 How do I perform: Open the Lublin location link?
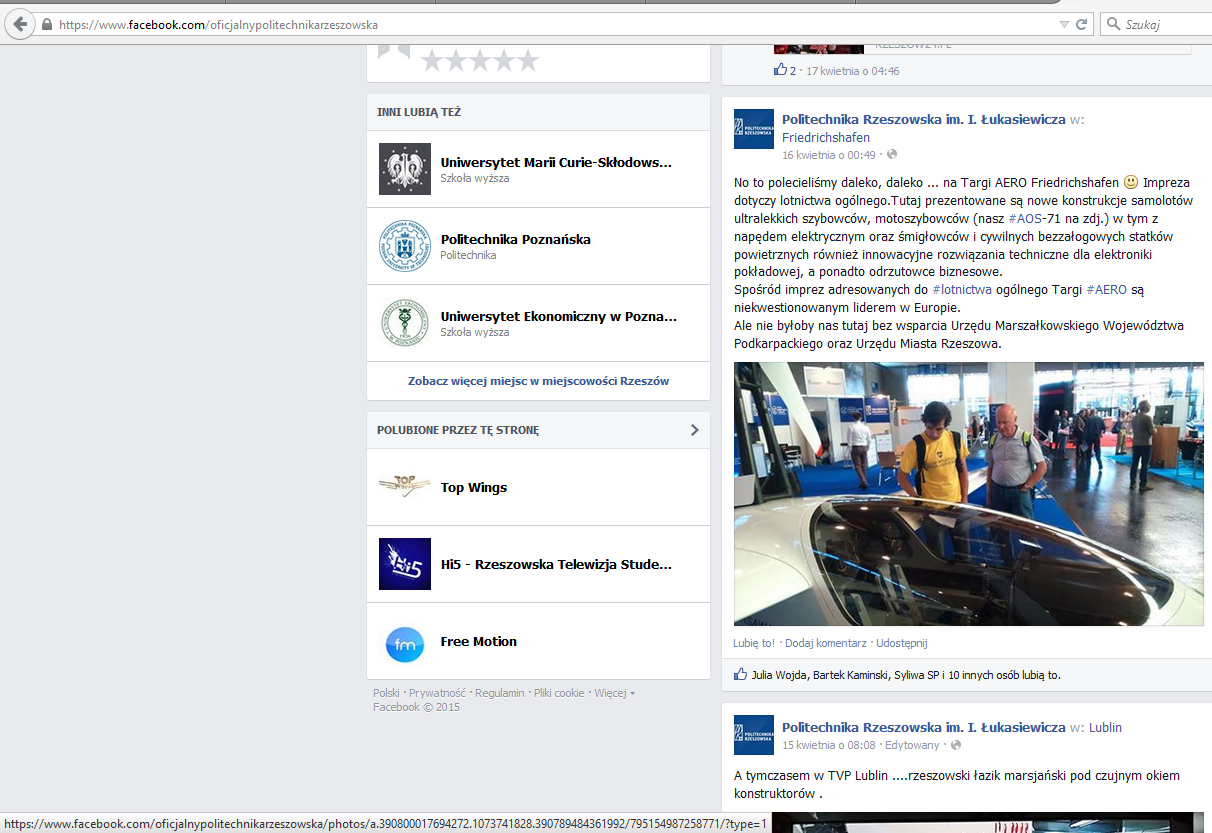point(1105,728)
